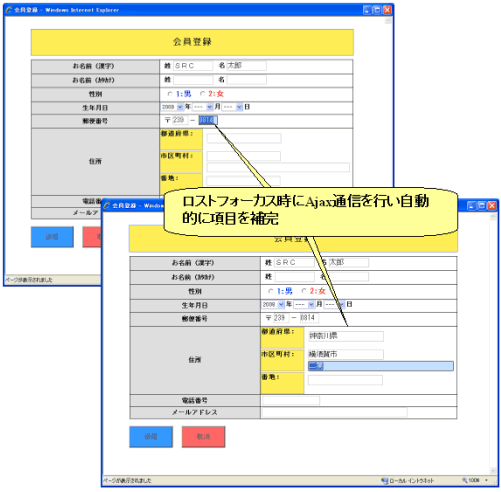
Task: Maximize the back 会員登録 window
Action: pyautogui.click(x=377, y=10)
